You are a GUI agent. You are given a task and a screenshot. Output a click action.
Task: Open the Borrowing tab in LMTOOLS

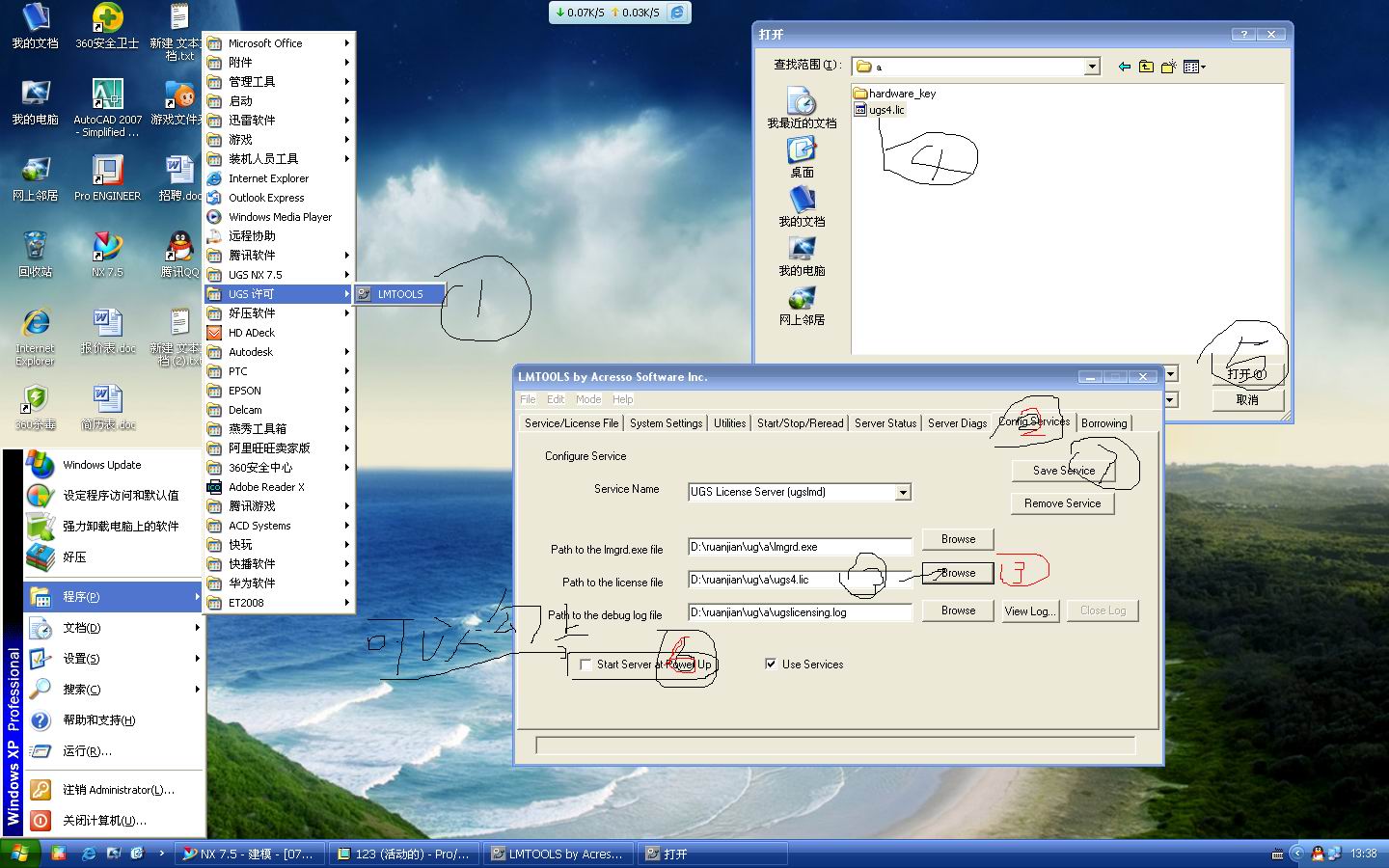pos(1103,423)
